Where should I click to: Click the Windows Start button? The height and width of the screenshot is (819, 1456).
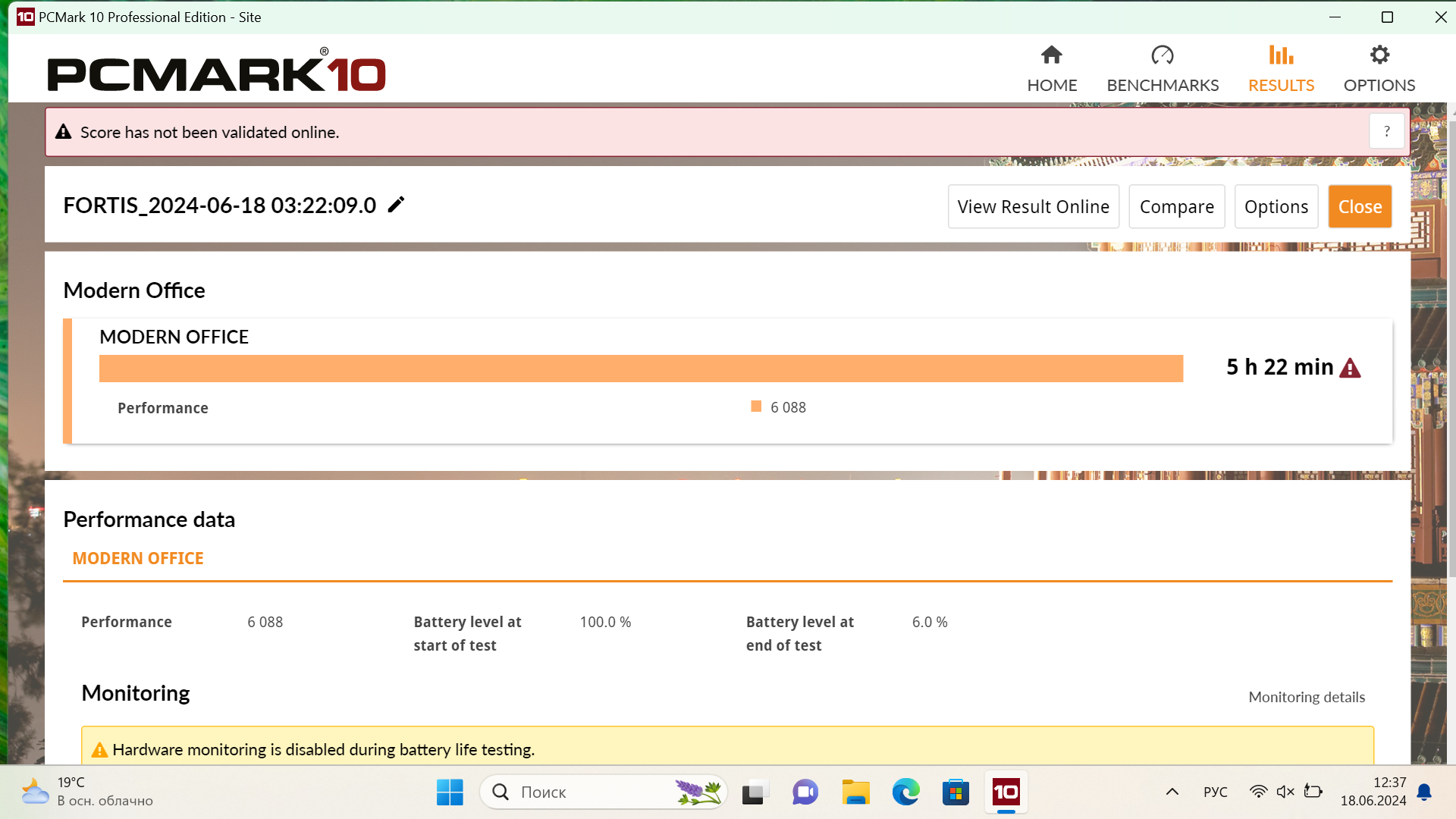pyautogui.click(x=450, y=792)
